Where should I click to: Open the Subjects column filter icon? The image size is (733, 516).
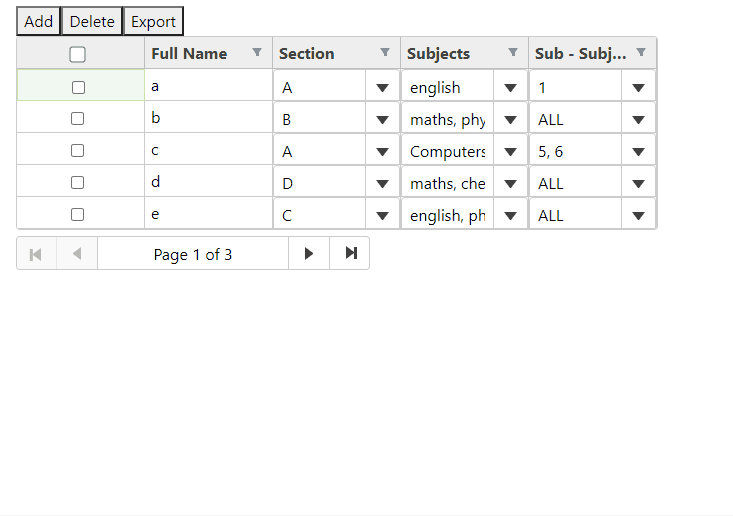[513, 52]
